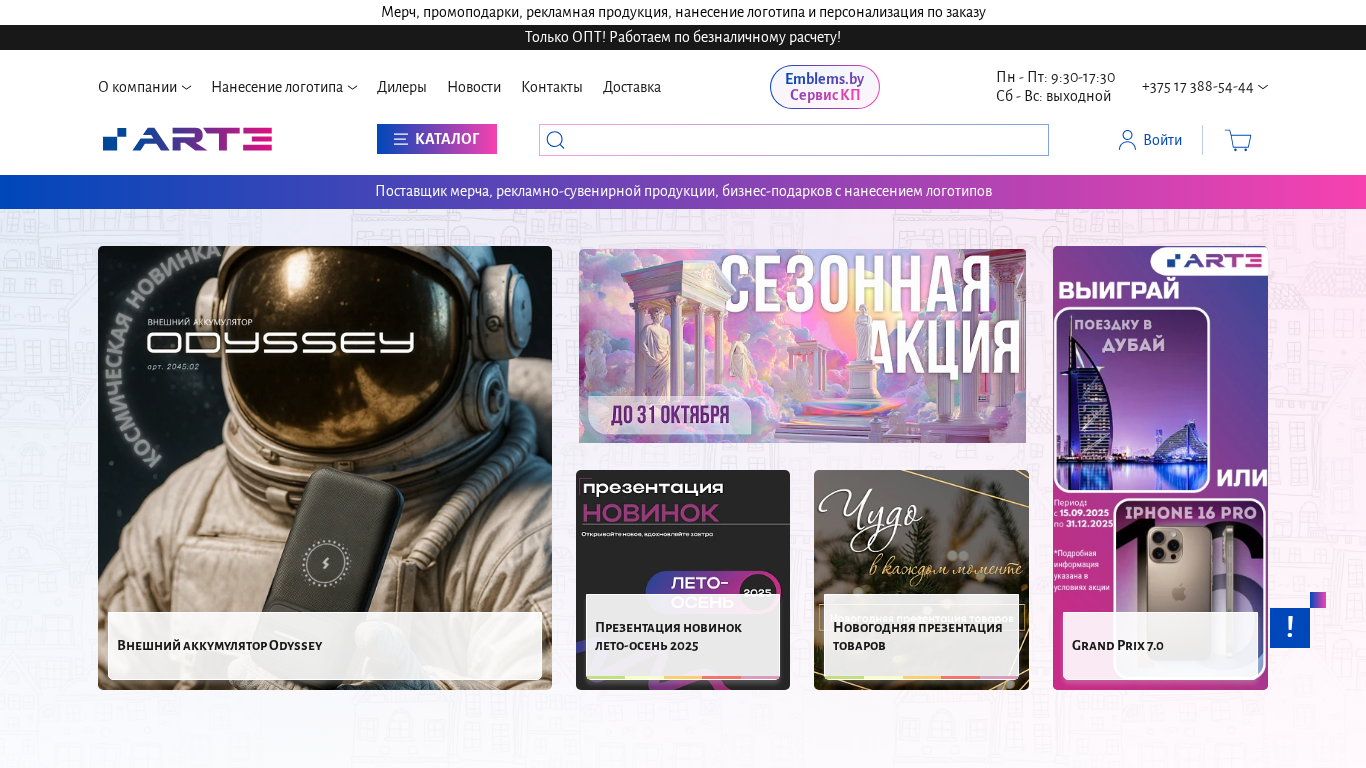The image size is (1366, 768).
Task: Click the top line starting "Мерч, промоподарки"
Action: point(683,12)
